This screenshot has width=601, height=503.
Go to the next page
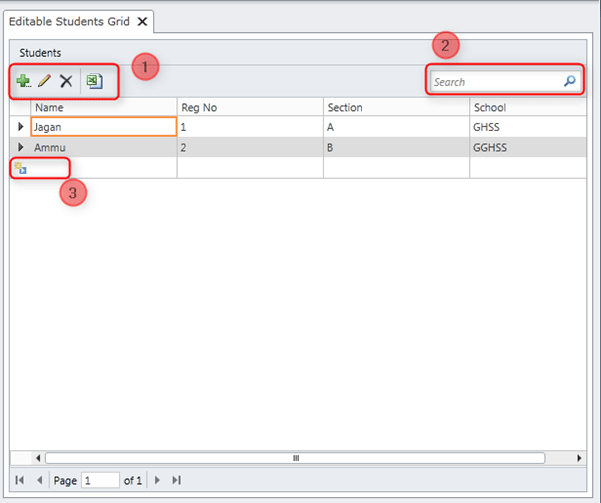click(x=157, y=480)
